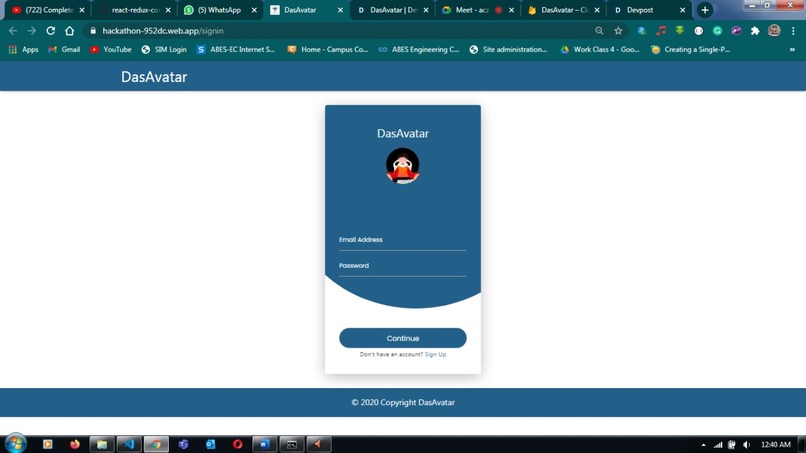Open the media player taskbar icon
Image resolution: width=806 pixels, height=453 pixels.
click(48, 444)
